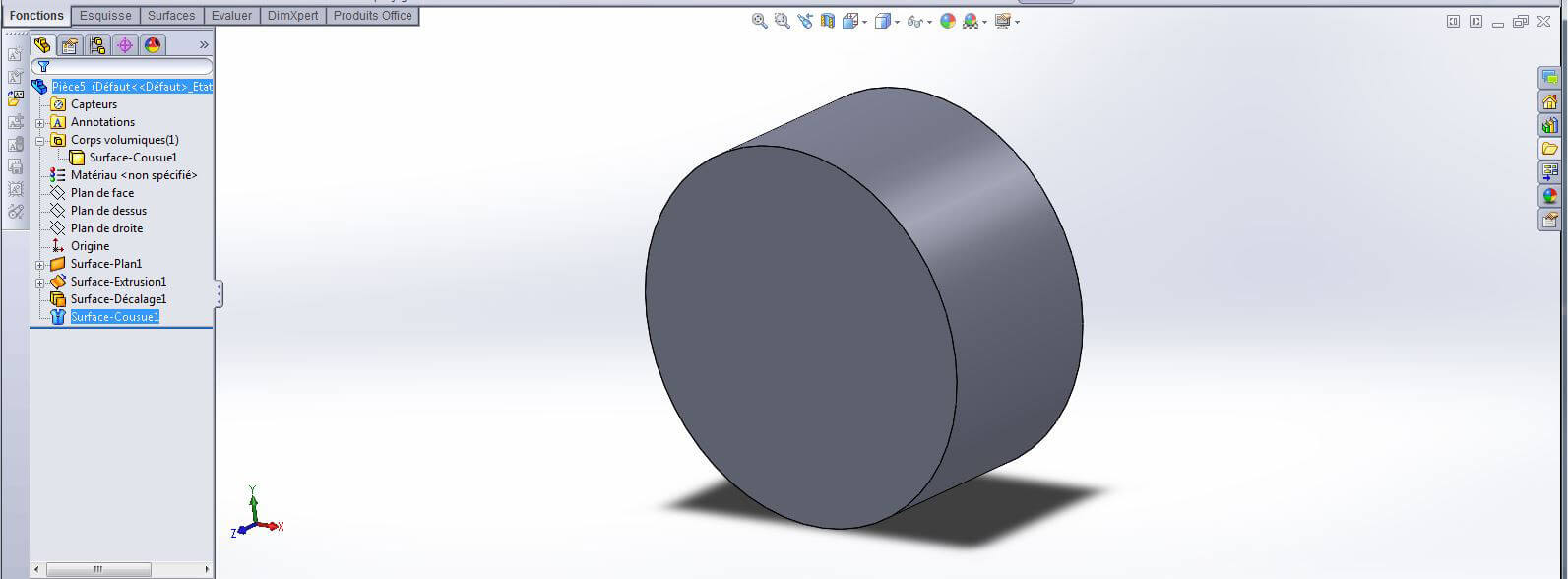Click View Settings monitor icon
Screen dimensions: 1568x579
(1003, 21)
